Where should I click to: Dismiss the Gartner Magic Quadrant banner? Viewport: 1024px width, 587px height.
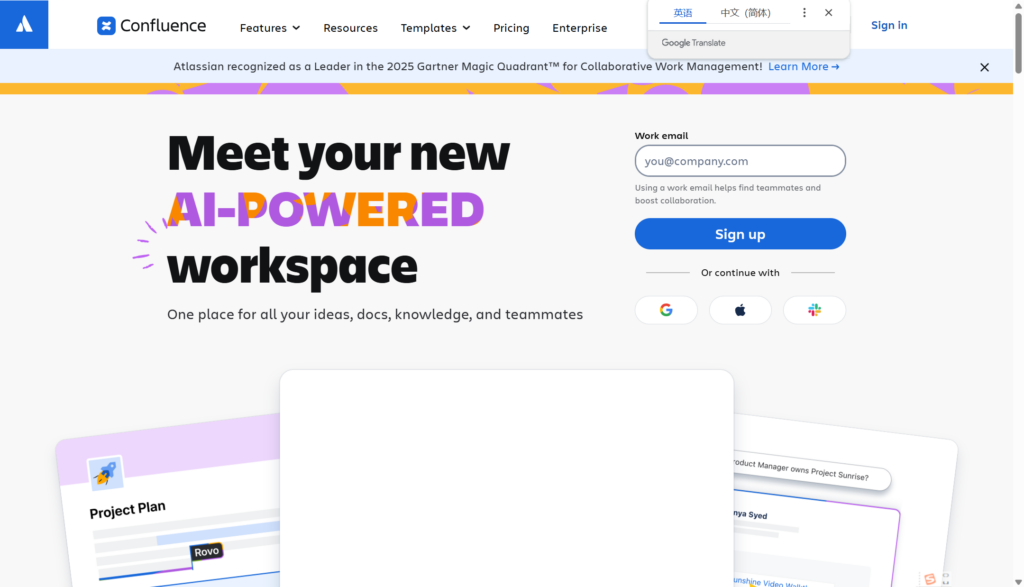tap(984, 67)
